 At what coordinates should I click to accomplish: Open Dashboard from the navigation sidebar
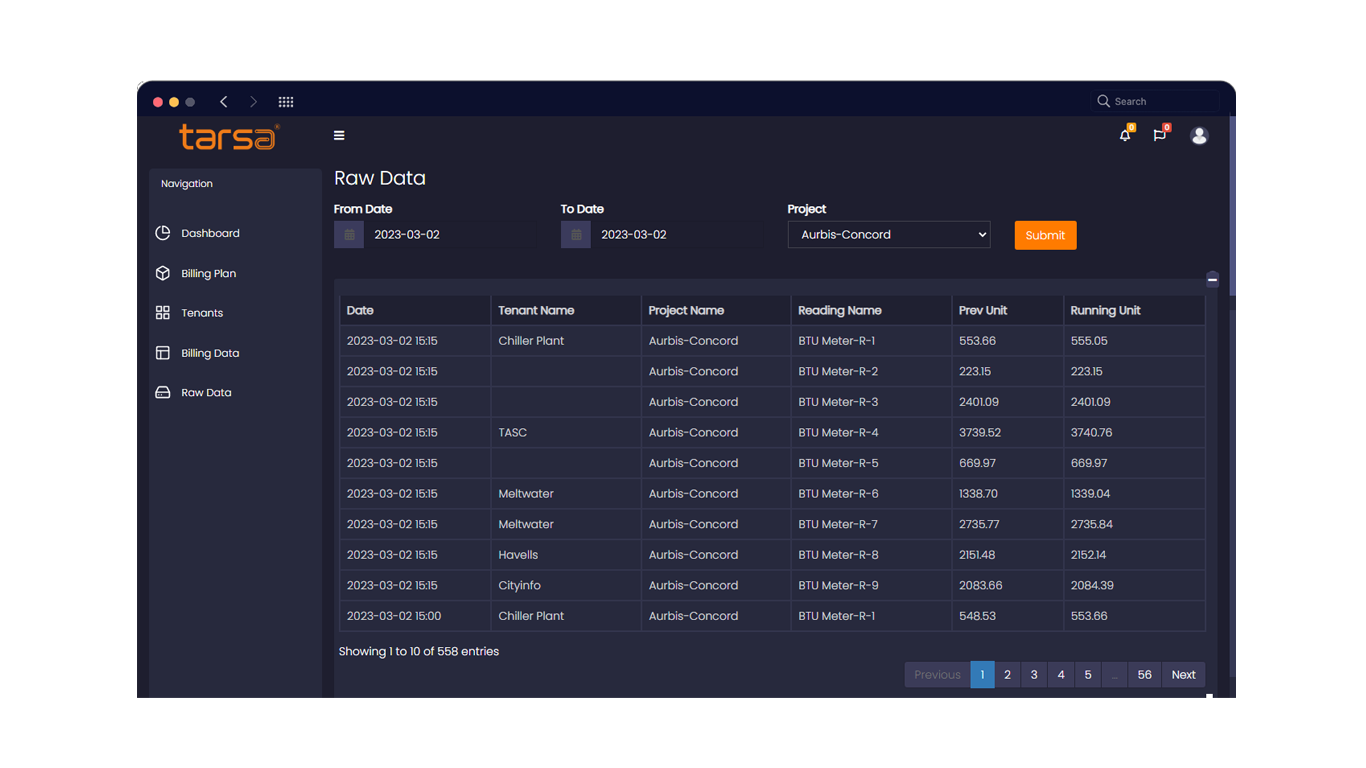coord(210,233)
